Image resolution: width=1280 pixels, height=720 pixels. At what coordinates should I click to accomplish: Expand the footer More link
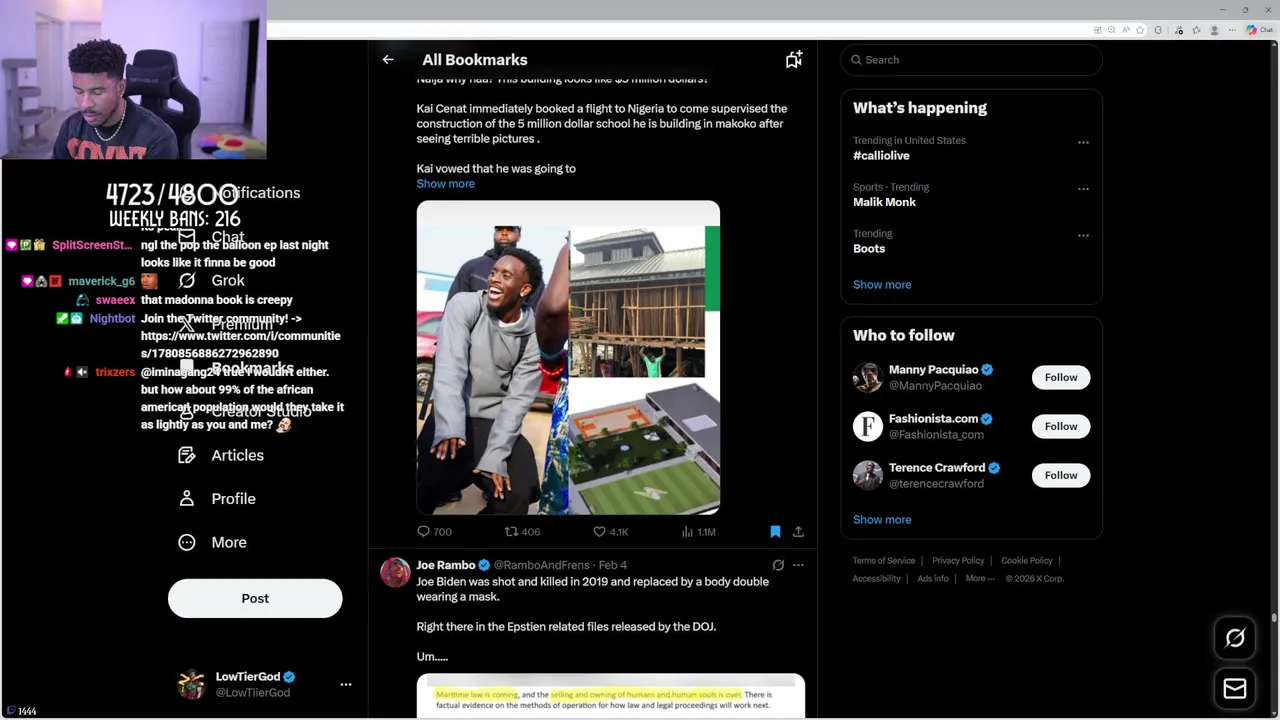(980, 579)
